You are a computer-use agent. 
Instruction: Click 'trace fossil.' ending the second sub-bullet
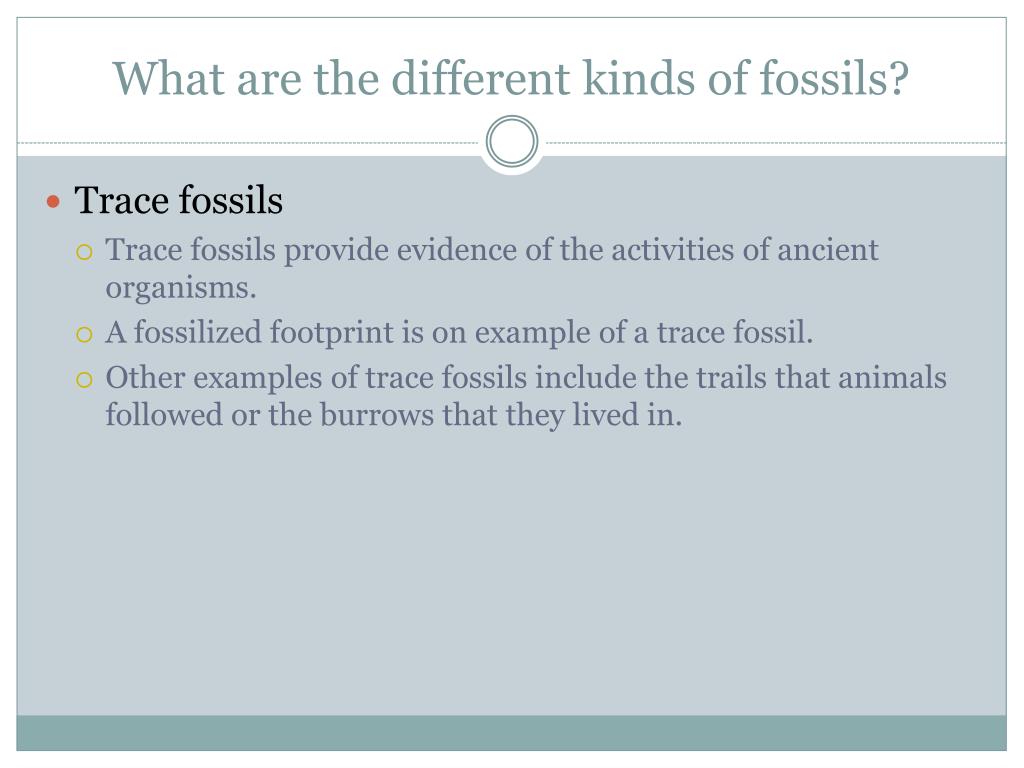click(735, 332)
